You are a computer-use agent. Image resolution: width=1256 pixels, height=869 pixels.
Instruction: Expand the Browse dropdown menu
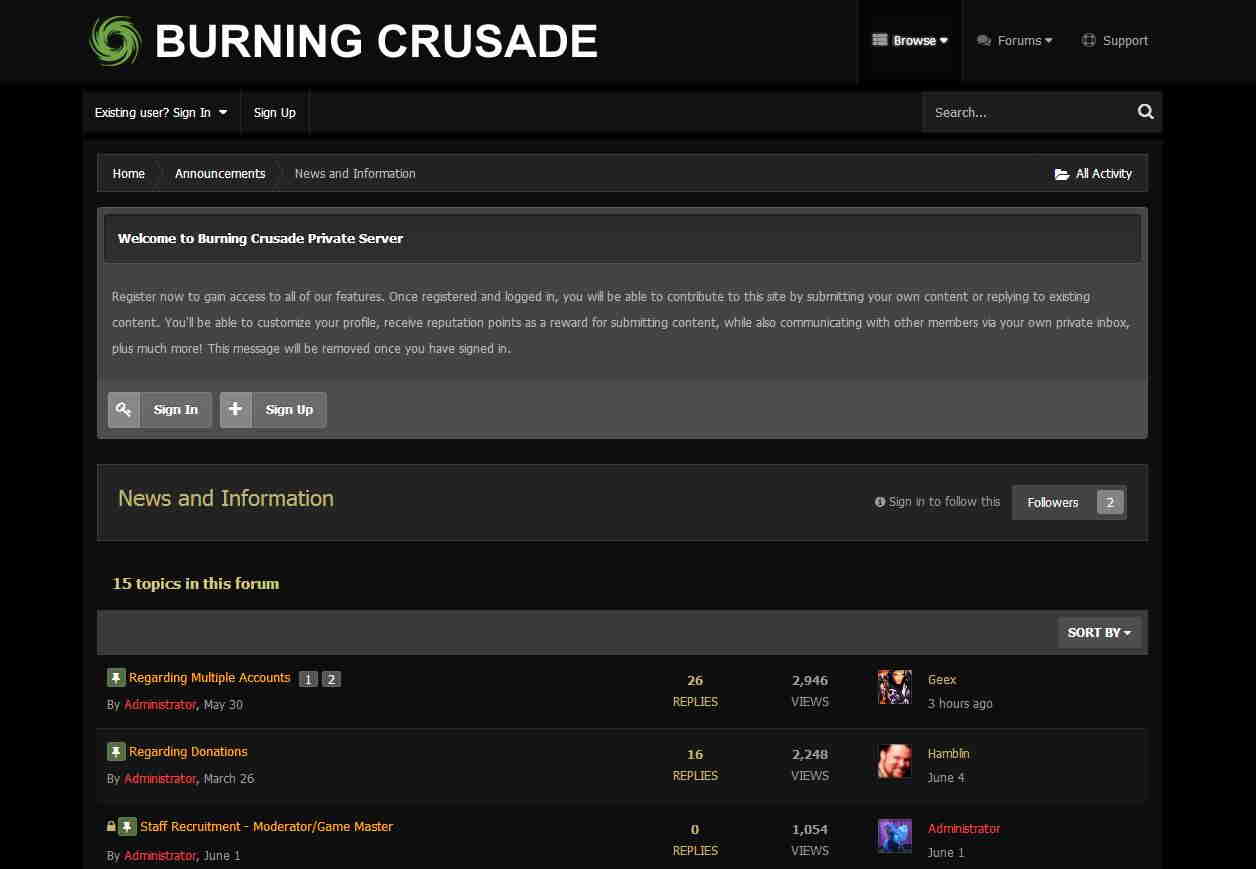910,41
